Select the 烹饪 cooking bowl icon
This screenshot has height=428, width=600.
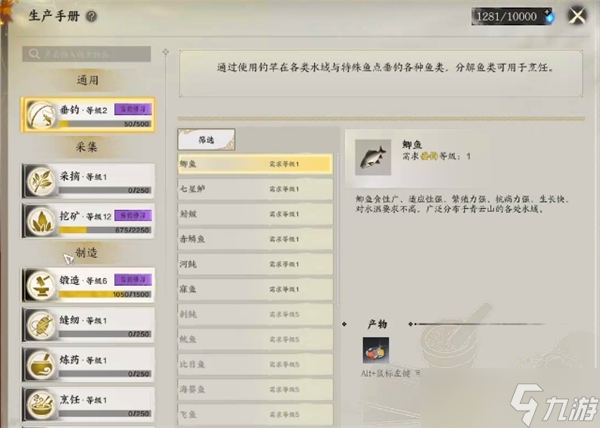[41, 405]
